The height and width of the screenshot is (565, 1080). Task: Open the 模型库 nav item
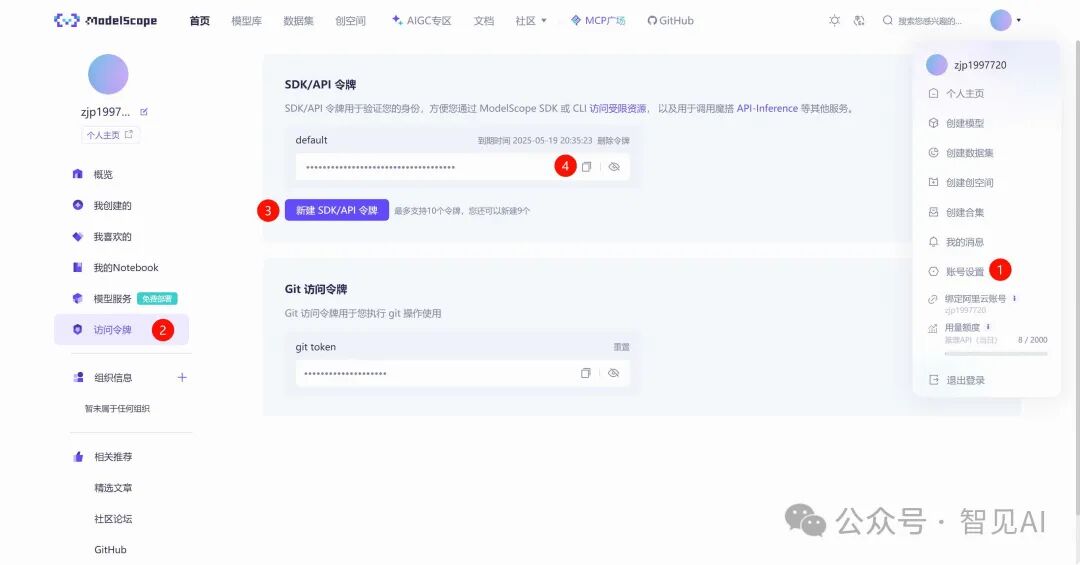pyautogui.click(x=246, y=21)
